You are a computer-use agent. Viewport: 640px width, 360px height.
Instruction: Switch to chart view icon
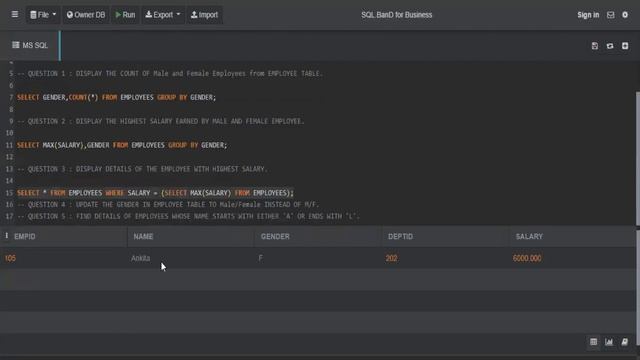[609, 342]
